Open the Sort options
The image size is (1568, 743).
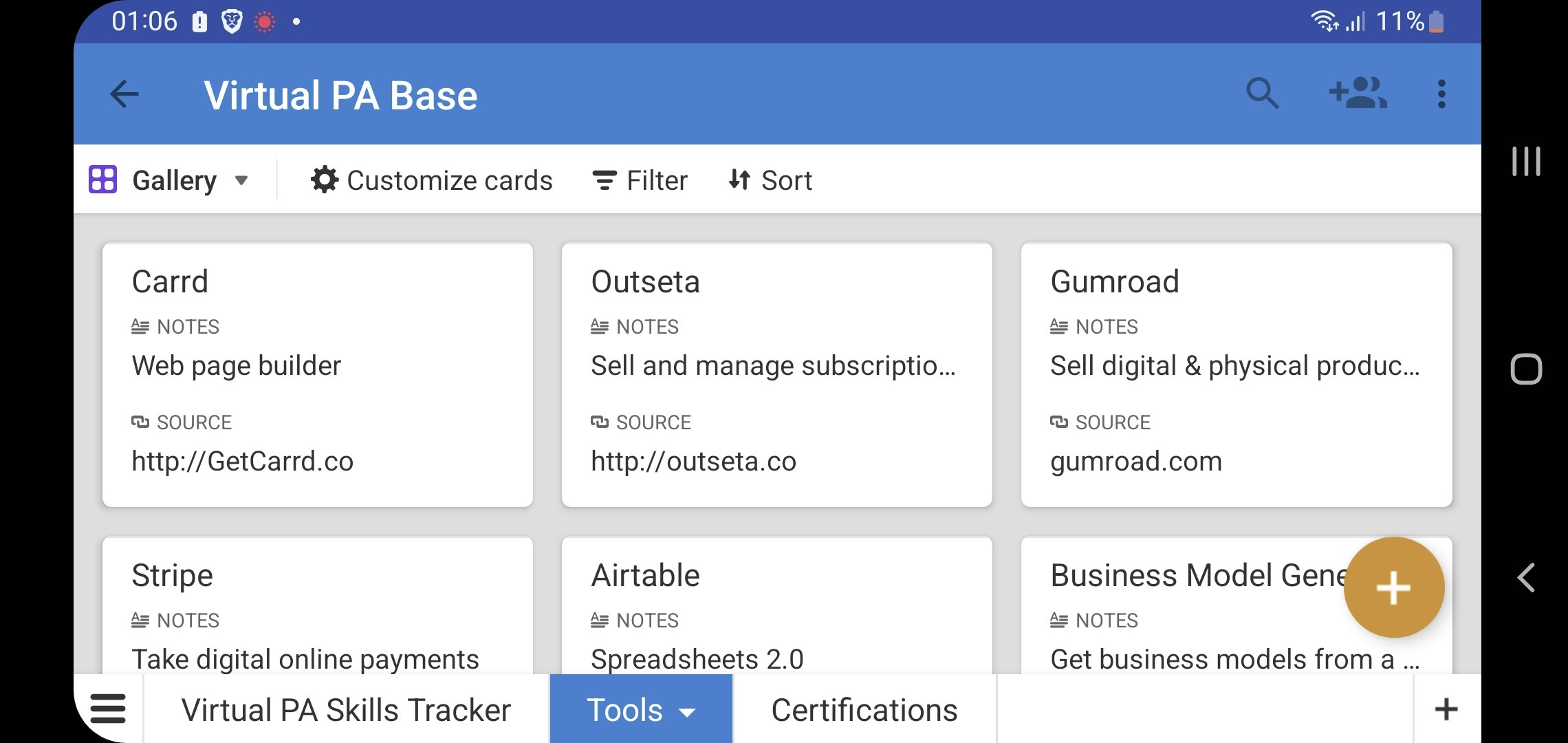pos(770,180)
